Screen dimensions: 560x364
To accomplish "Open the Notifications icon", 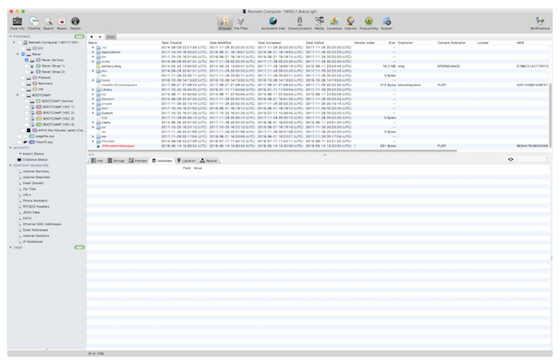I will click(540, 23).
